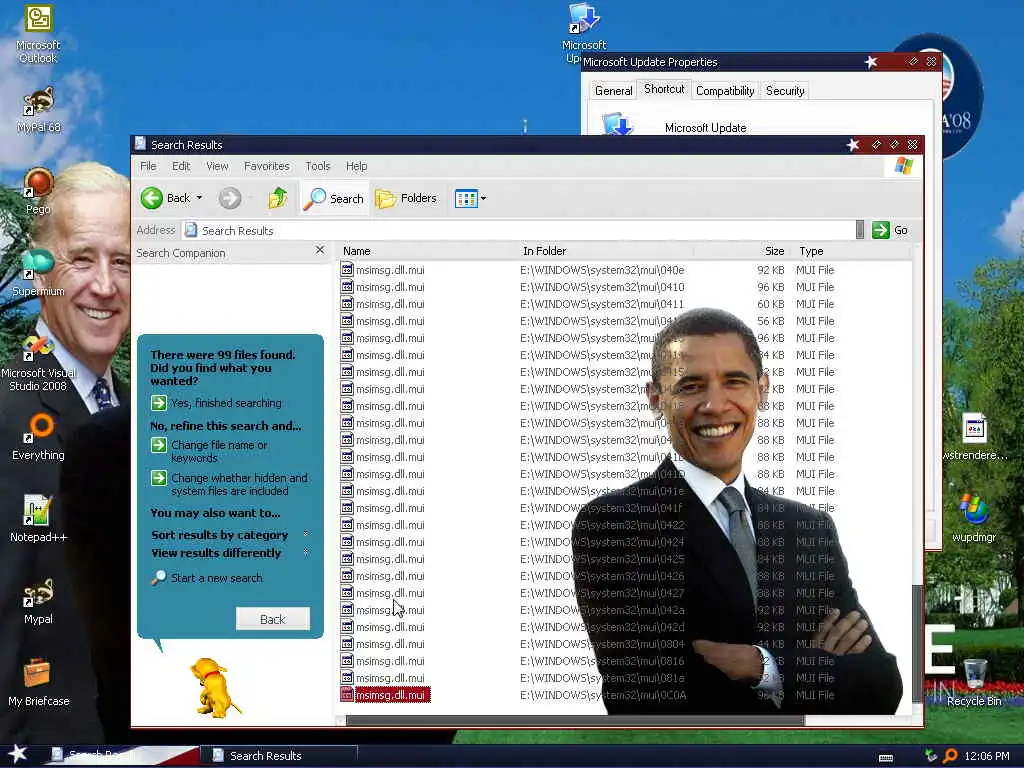Viewport: 1024px width, 768px height.
Task: Sort results by In Folder column
Action: pyautogui.click(x=604, y=251)
